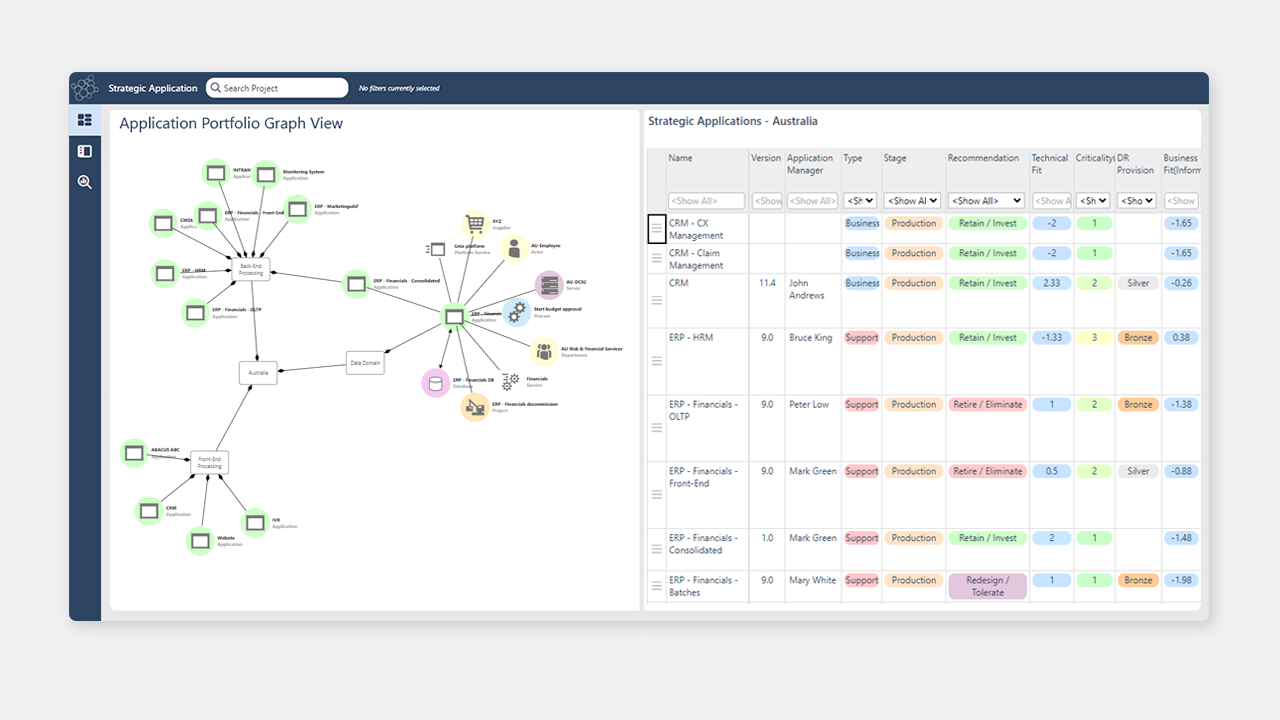Click the Peter Low manager cell
Image resolution: width=1280 pixels, height=720 pixels.
pos(808,405)
